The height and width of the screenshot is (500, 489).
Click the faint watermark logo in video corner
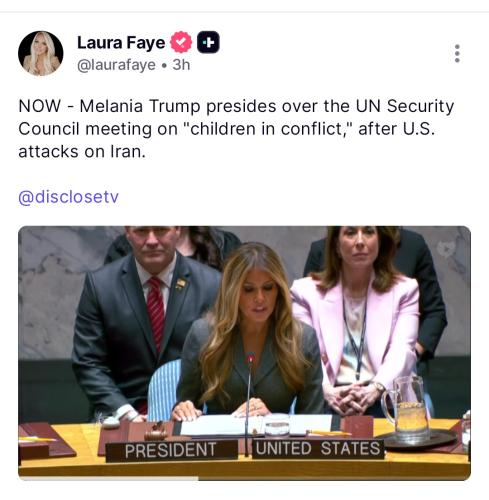tap(447, 248)
